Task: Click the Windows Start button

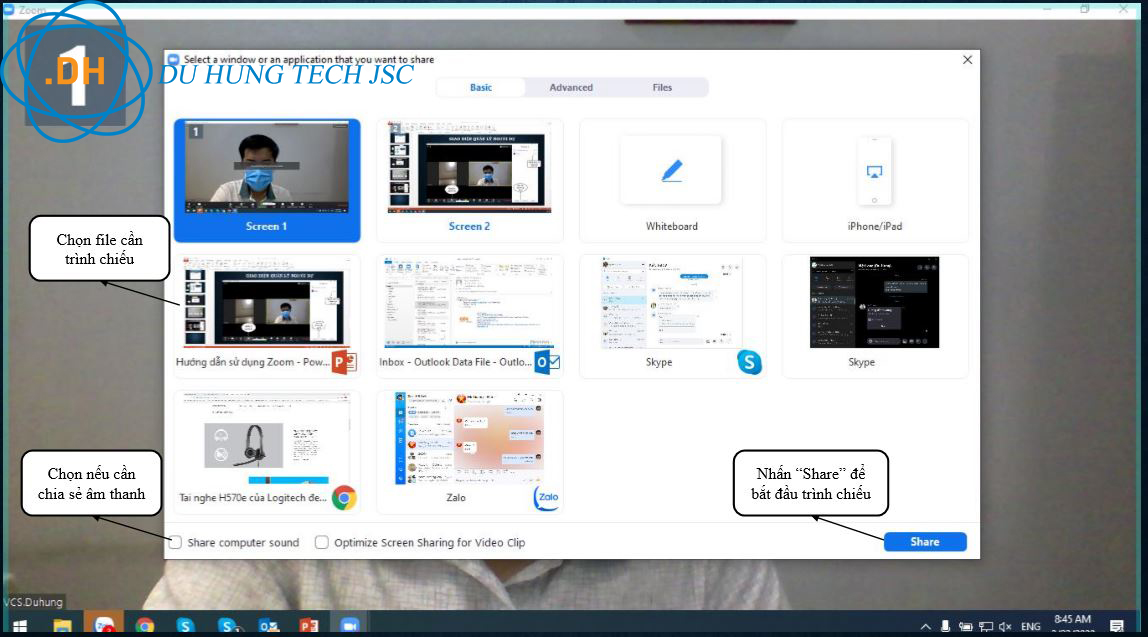Action: pyautogui.click(x=19, y=626)
